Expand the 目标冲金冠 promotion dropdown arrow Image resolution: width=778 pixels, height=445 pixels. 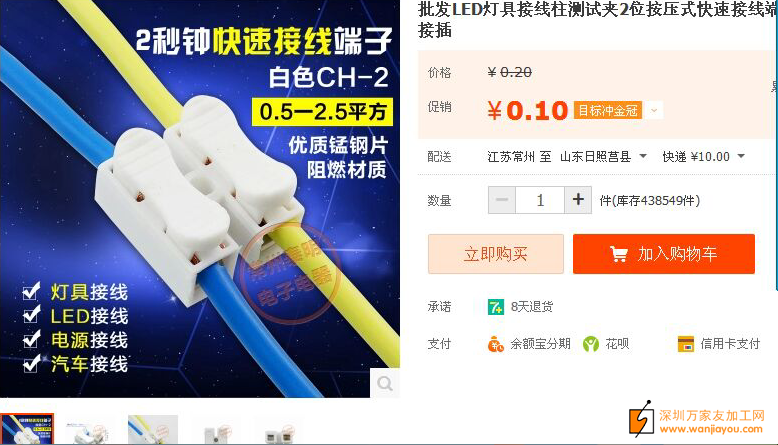[654, 110]
